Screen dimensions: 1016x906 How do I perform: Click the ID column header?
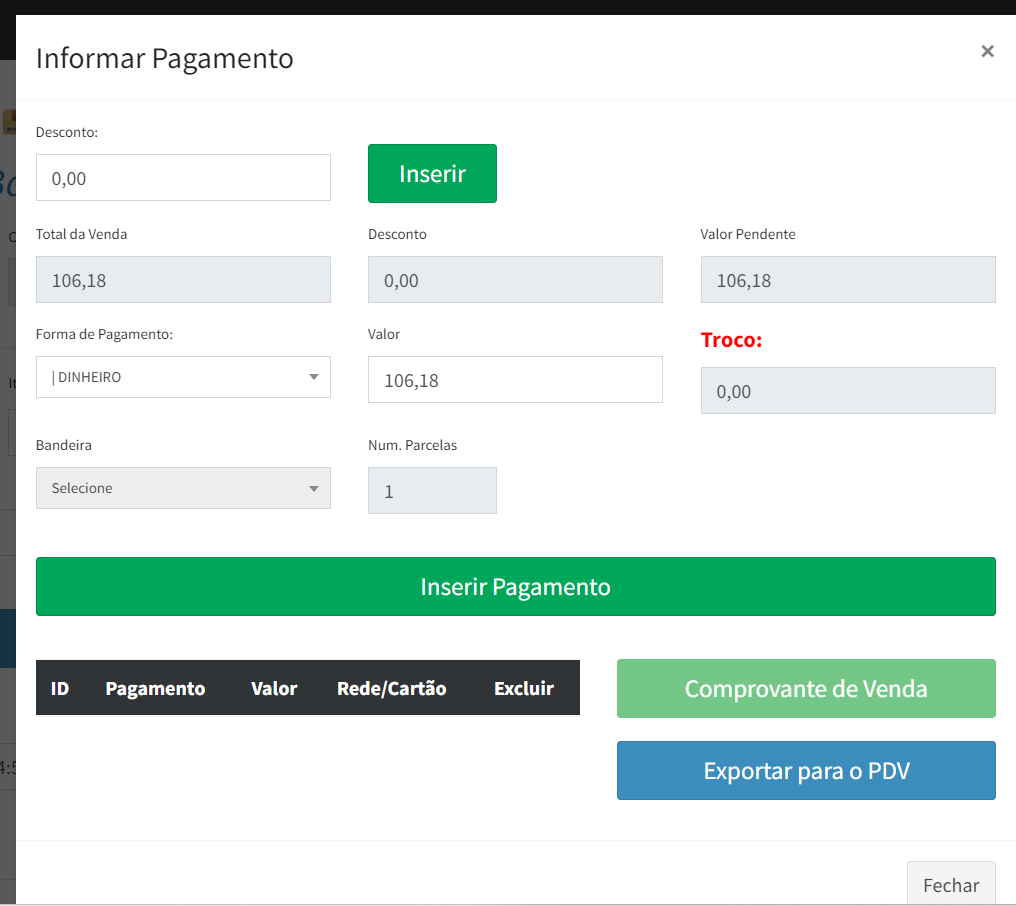pos(60,688)
